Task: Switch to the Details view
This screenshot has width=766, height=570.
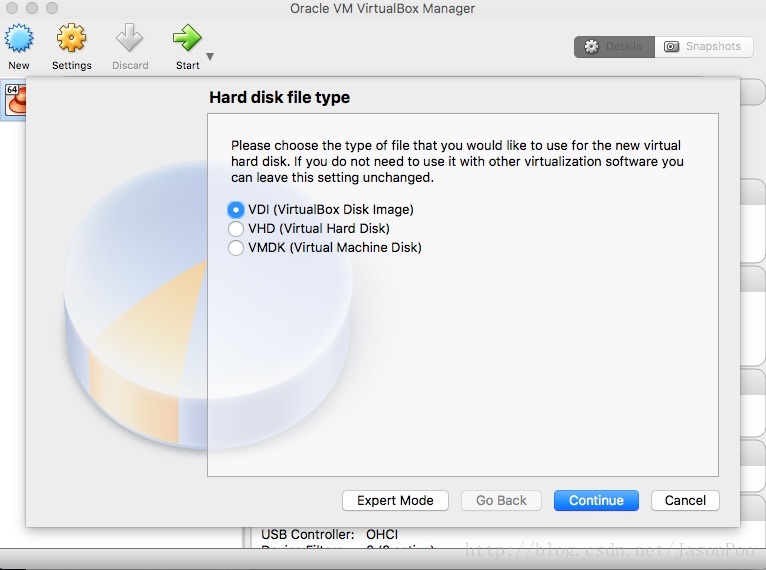Action: point(614,46)
